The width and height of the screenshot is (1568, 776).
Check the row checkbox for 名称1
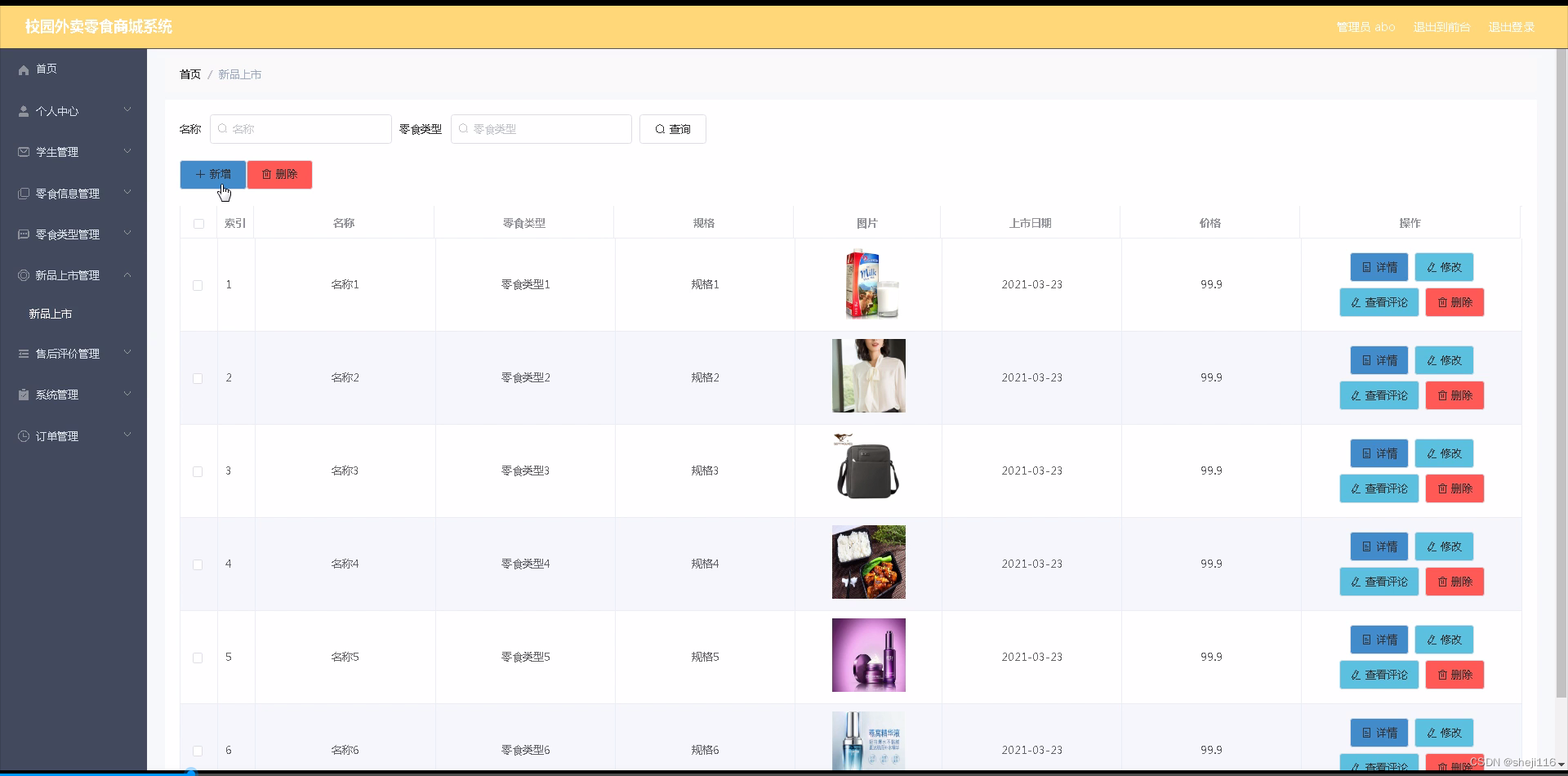coord(198,285)
